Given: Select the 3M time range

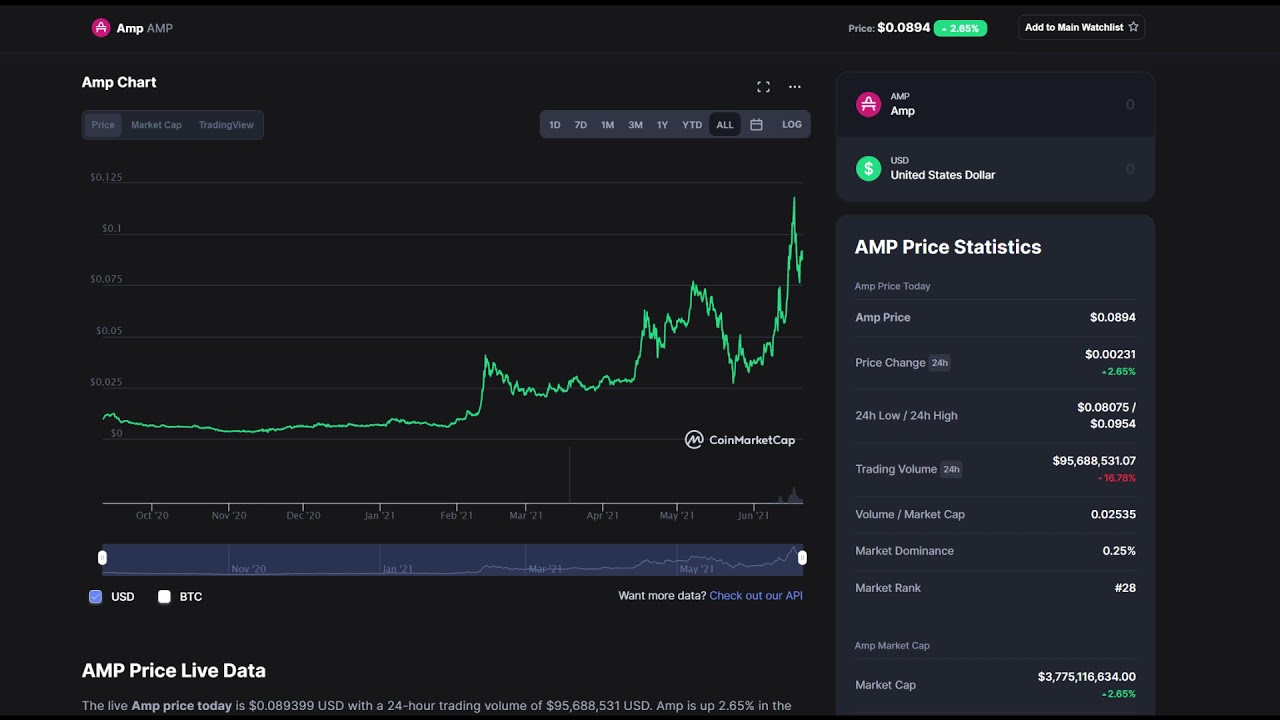Looking at the screenshot, I should coord(635,125).
